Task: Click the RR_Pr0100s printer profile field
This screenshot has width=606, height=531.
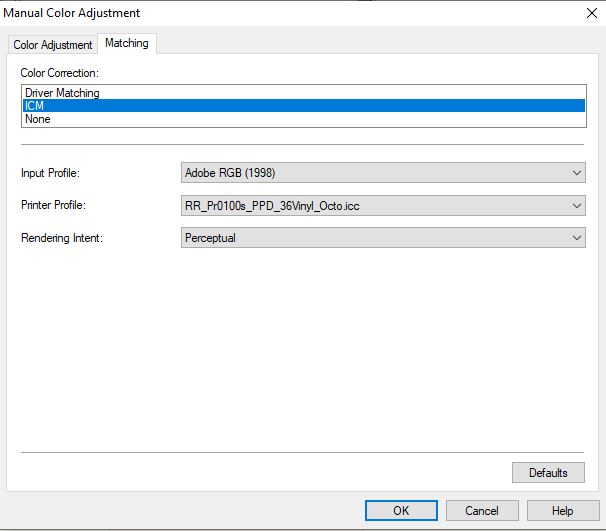Action: click(375, 206)
